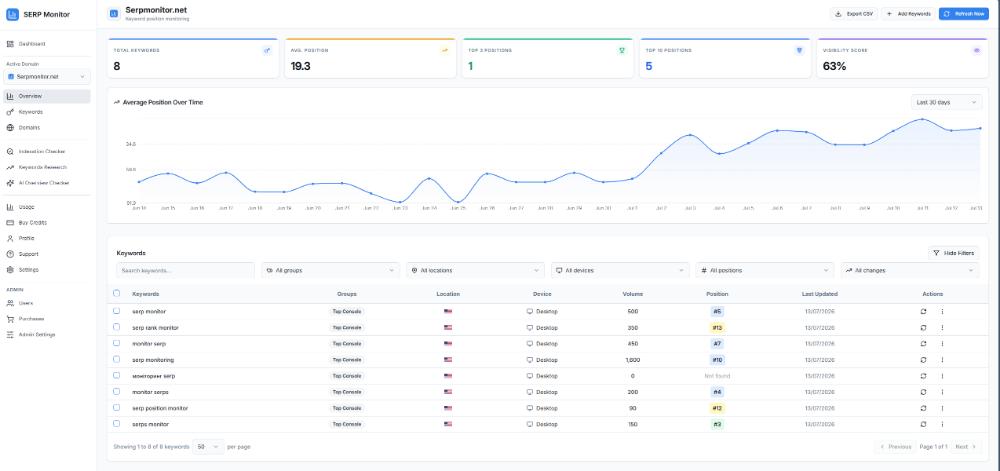Expand the All locations filter
1000x471 pixels.
[475, 270]
